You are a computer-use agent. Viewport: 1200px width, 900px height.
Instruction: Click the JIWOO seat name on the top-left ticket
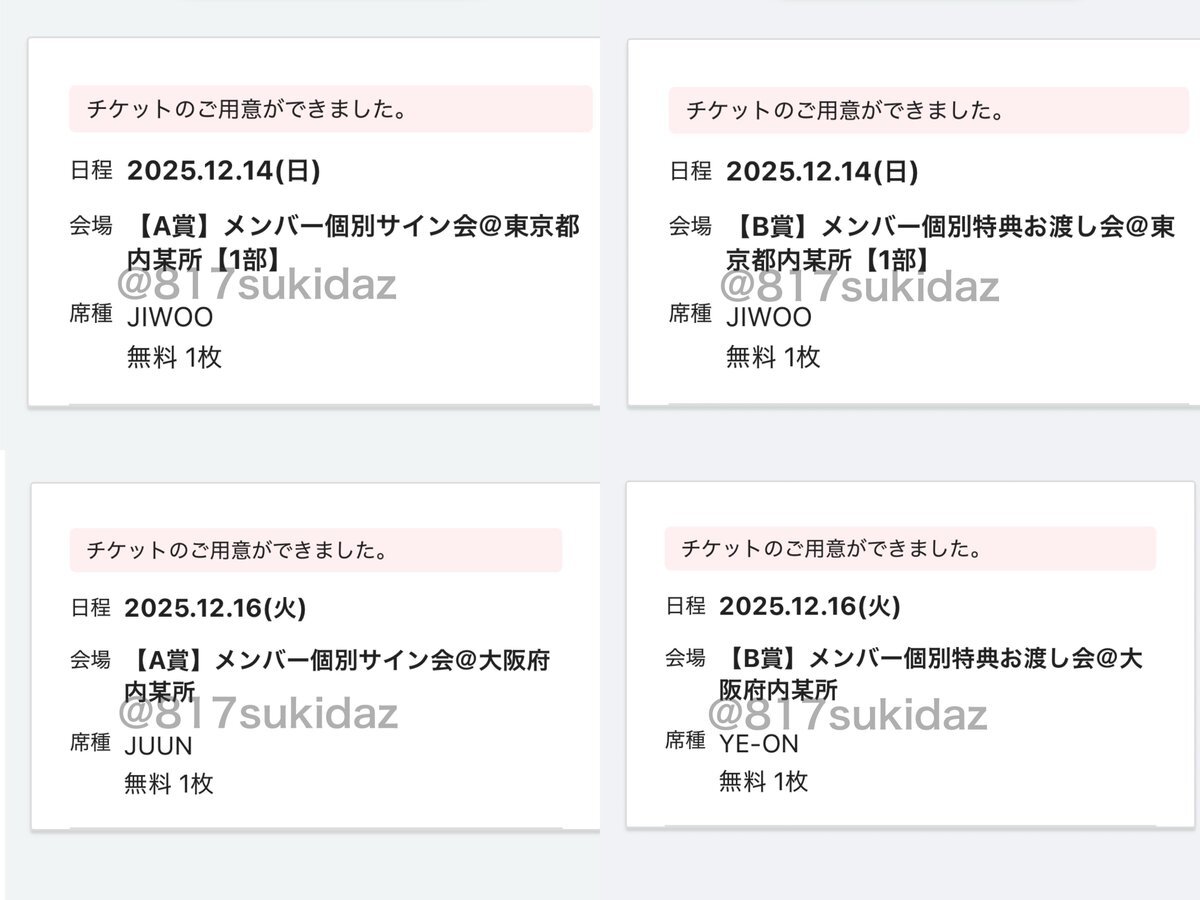point(166,317)
